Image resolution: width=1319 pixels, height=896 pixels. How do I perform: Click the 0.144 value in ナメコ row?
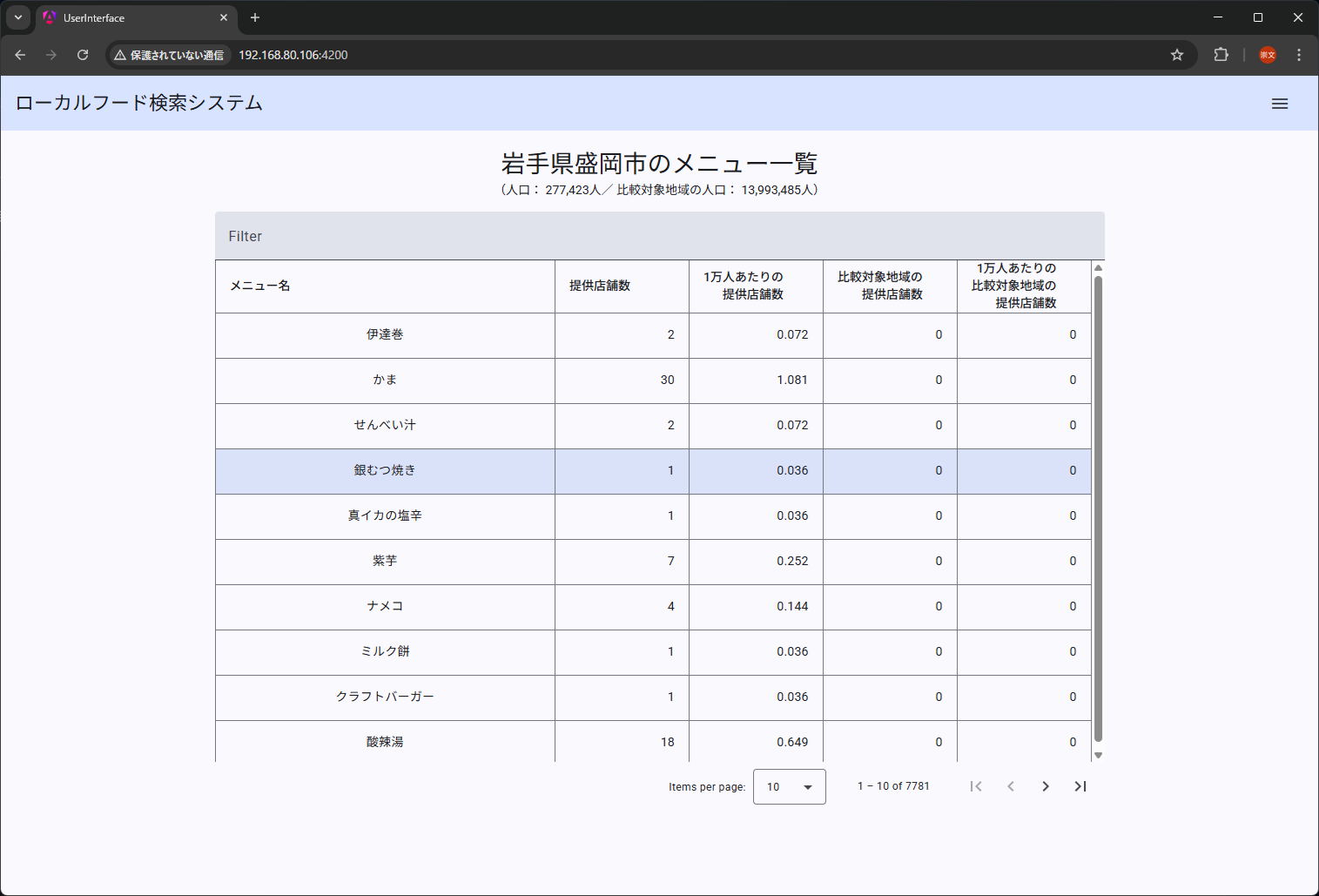pyautogui.click(x=792, y=607)
